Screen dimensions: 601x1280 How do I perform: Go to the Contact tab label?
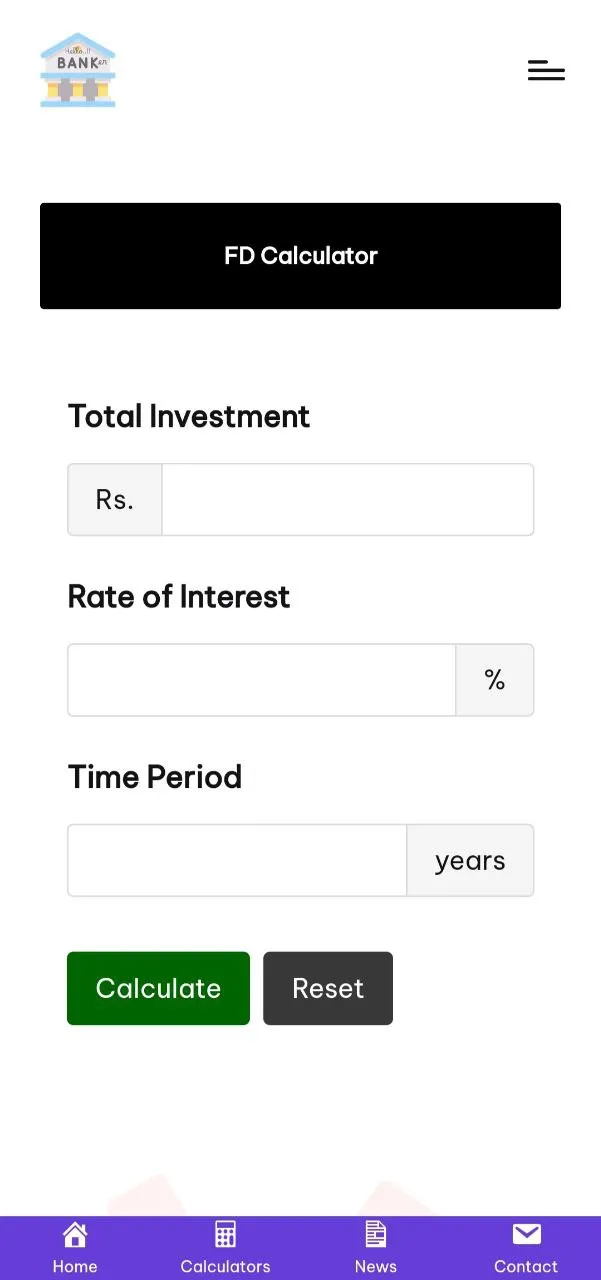click(526, 1266)
